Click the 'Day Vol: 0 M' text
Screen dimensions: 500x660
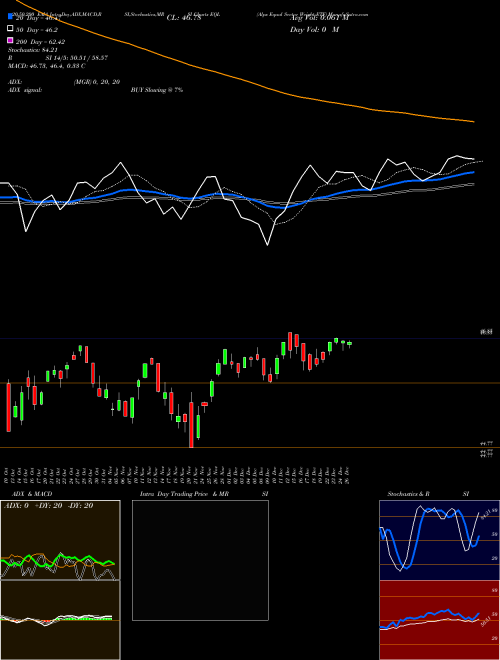coord(314,29)
